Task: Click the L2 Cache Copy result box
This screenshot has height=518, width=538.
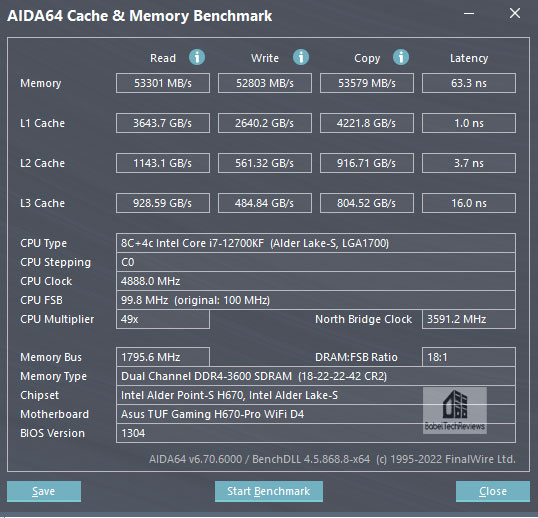Action: (367, 163)
